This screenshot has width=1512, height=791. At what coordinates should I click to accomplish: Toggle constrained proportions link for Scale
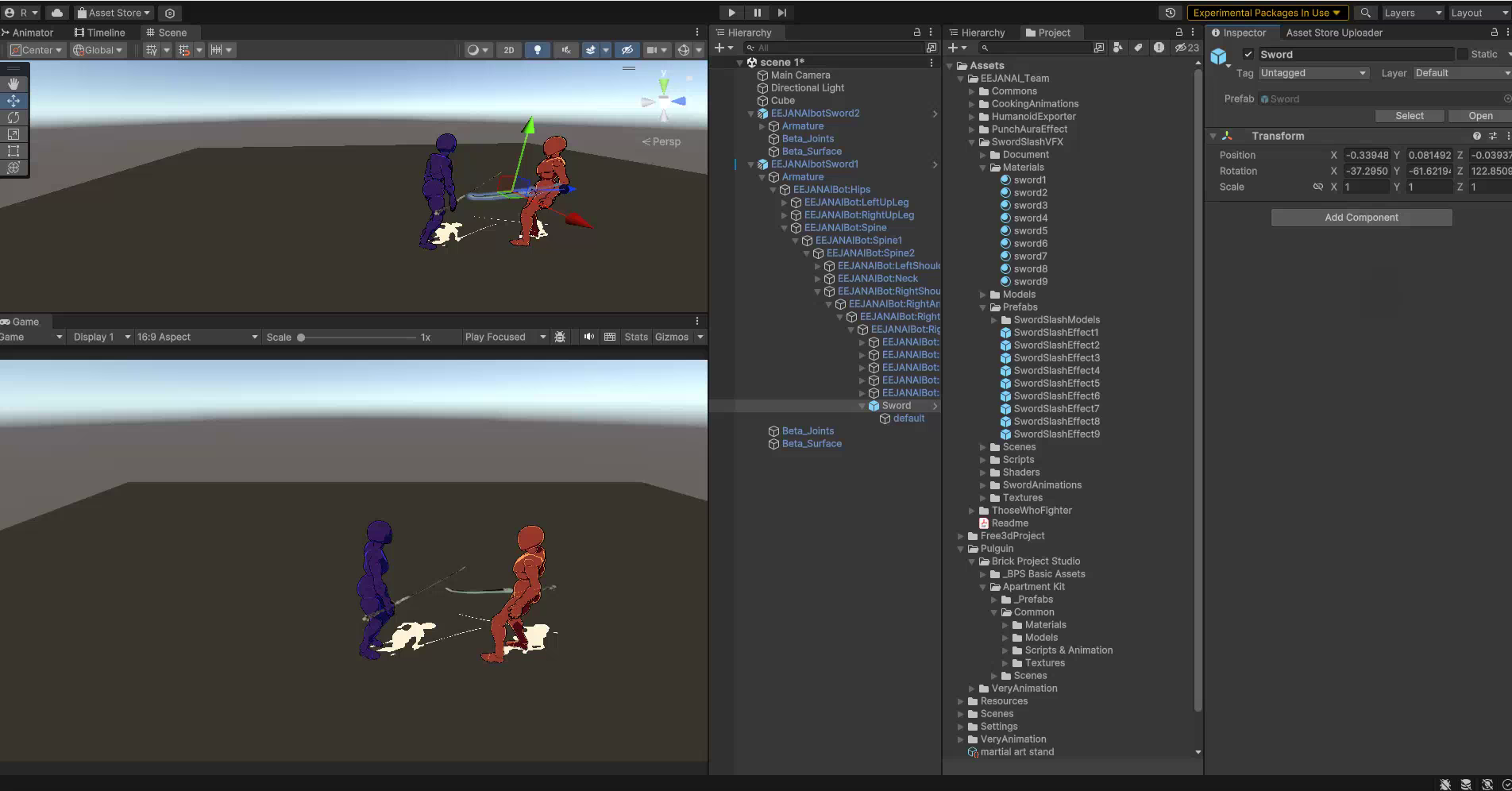[1318, 187]
